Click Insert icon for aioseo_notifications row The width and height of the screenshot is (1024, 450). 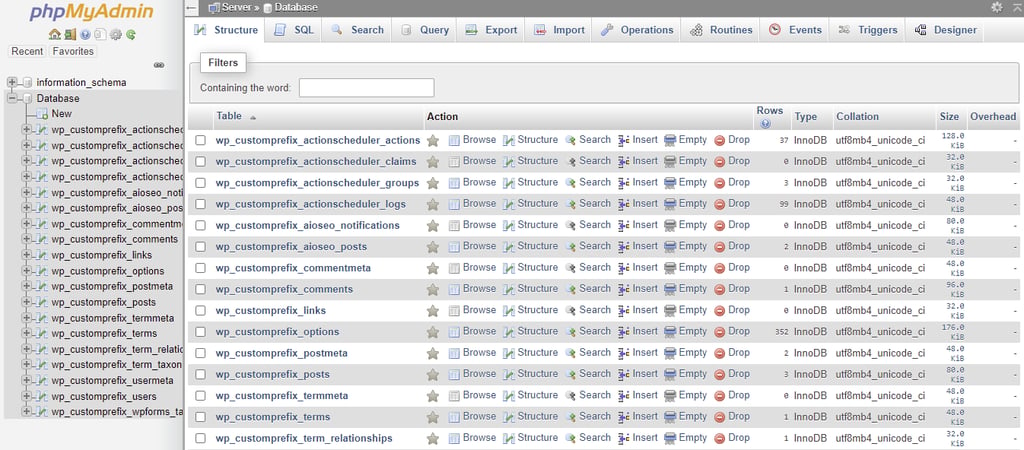pyautogui.click(x=624, y=225)
